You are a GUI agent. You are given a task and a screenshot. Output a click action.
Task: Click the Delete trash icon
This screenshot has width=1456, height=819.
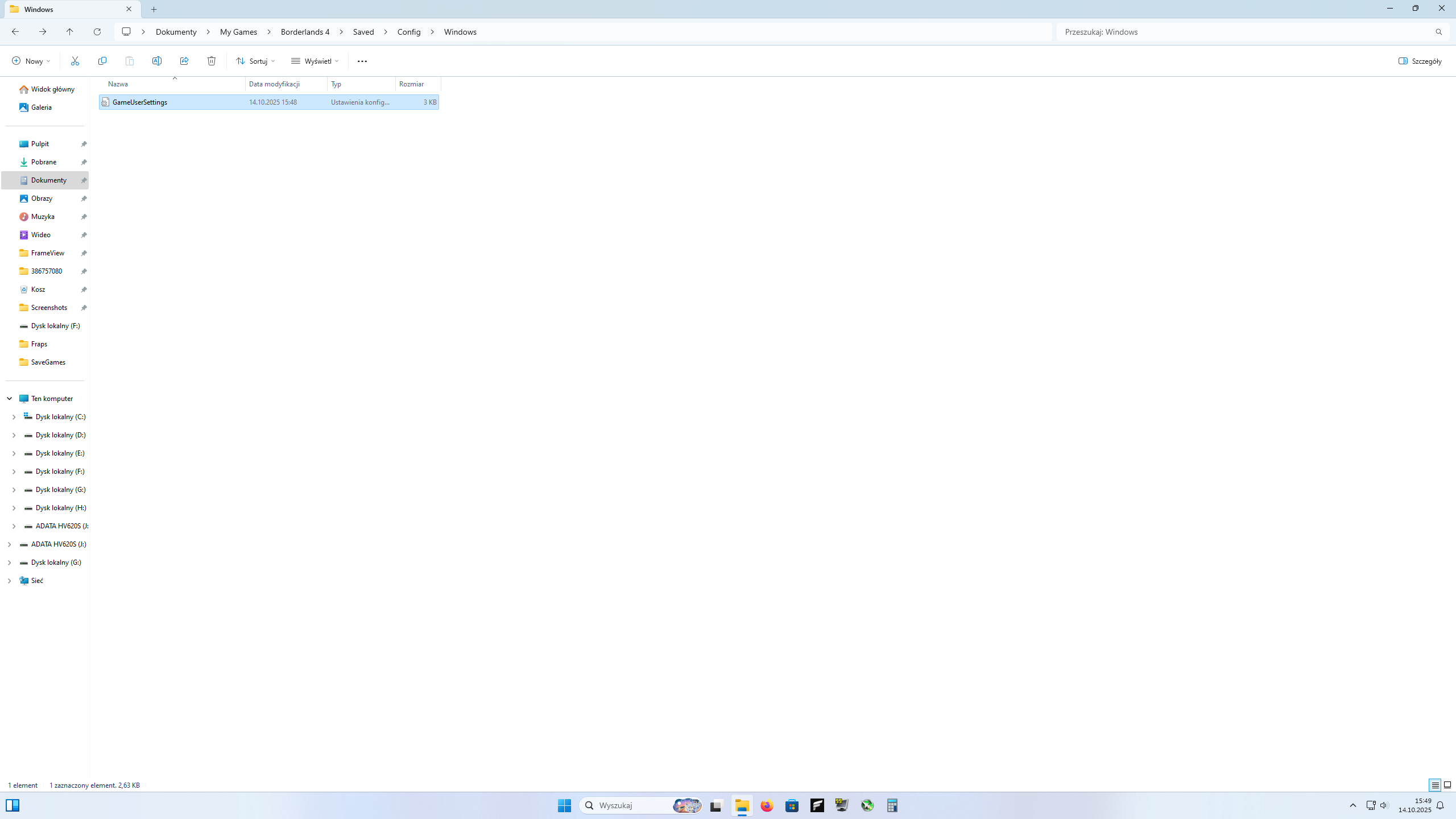coord(212,61)
